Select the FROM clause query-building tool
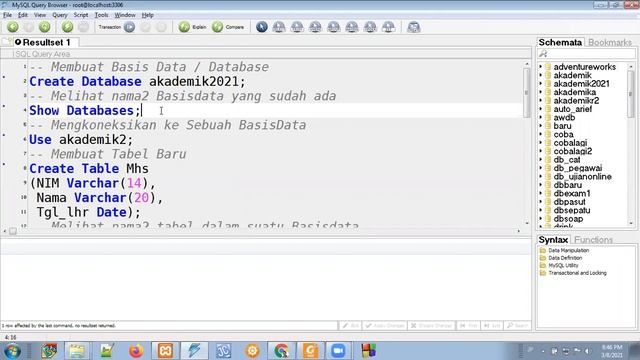 point(297,27)
